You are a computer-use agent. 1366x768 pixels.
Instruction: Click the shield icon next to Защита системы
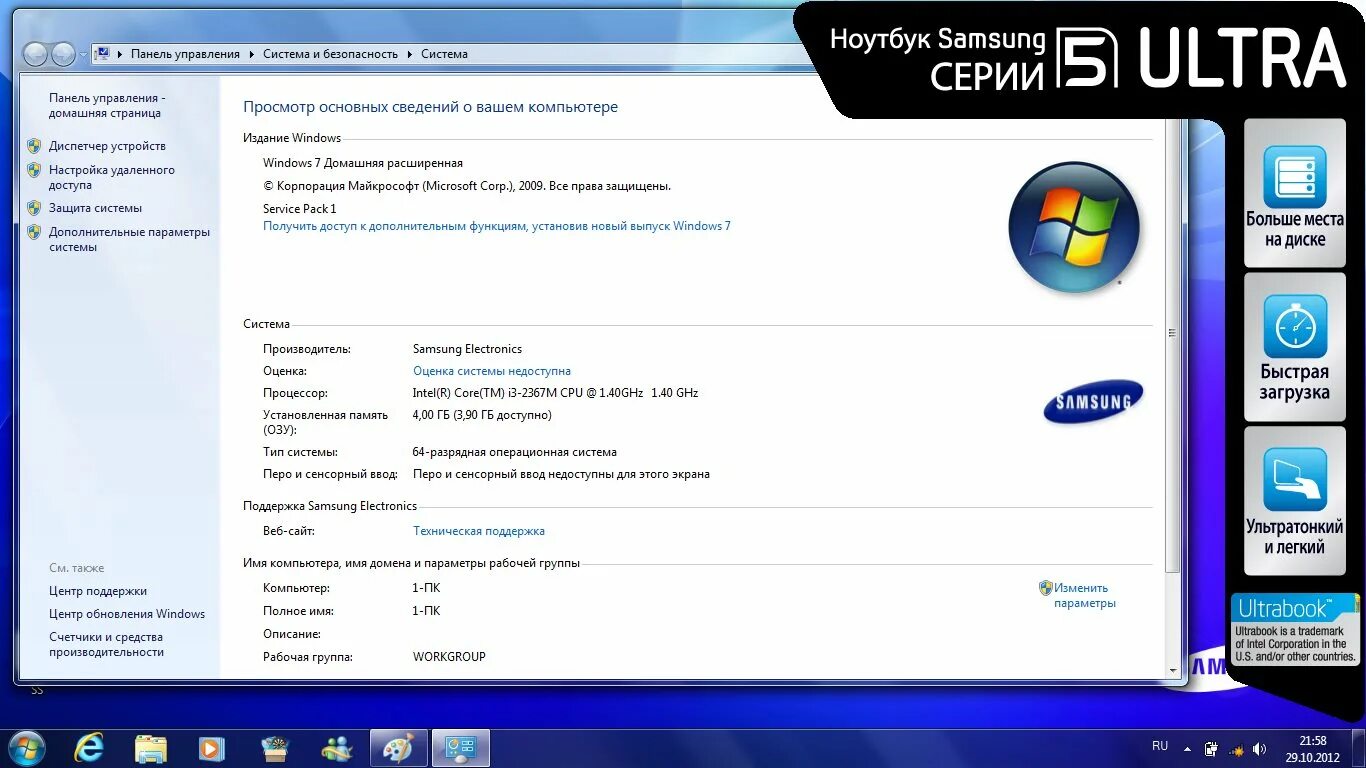click(x=34, y=208)
